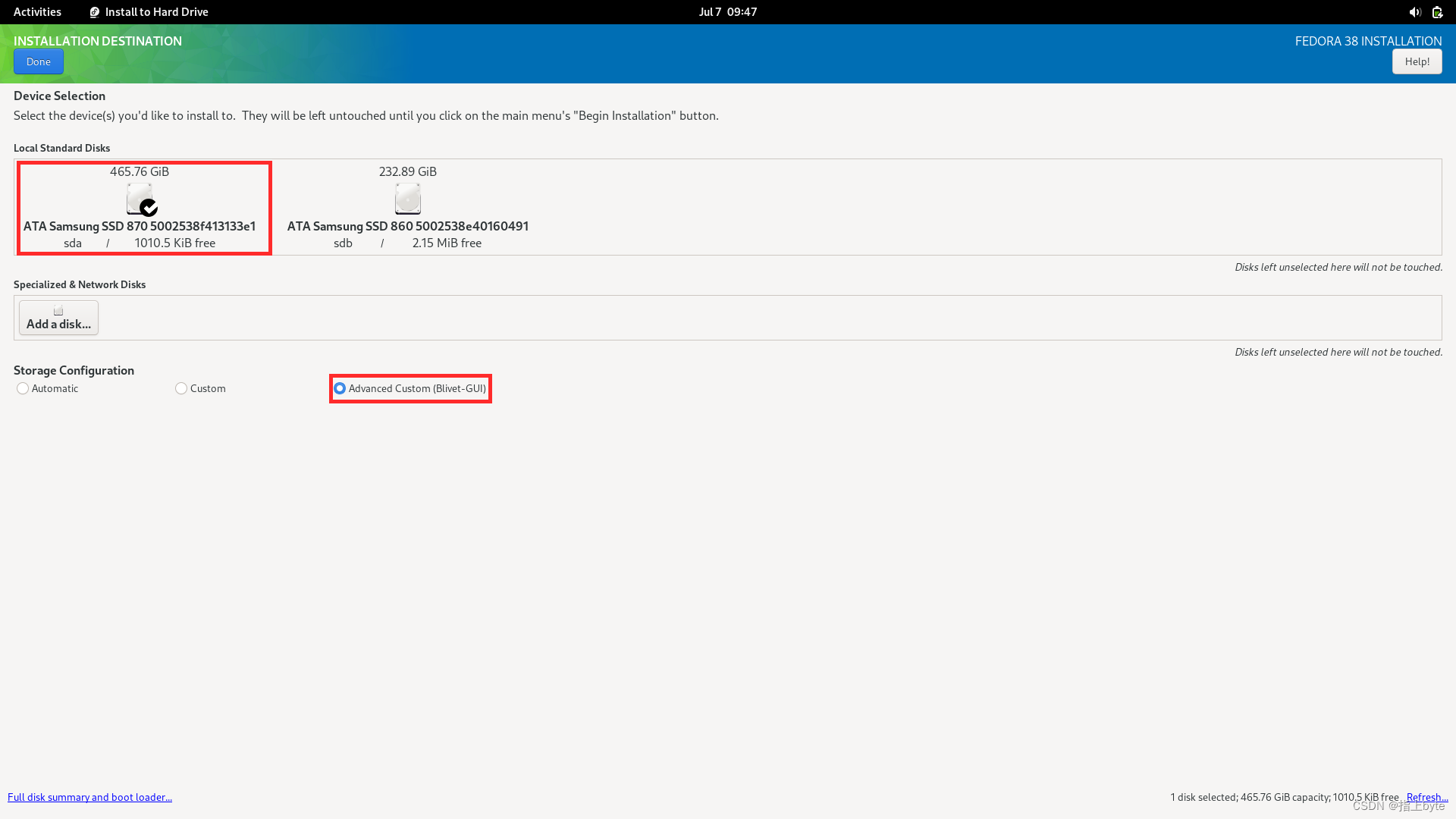Click the battery status icon in top bar
This screenshot has width=1456, height=819.
tap(1437, 12)
